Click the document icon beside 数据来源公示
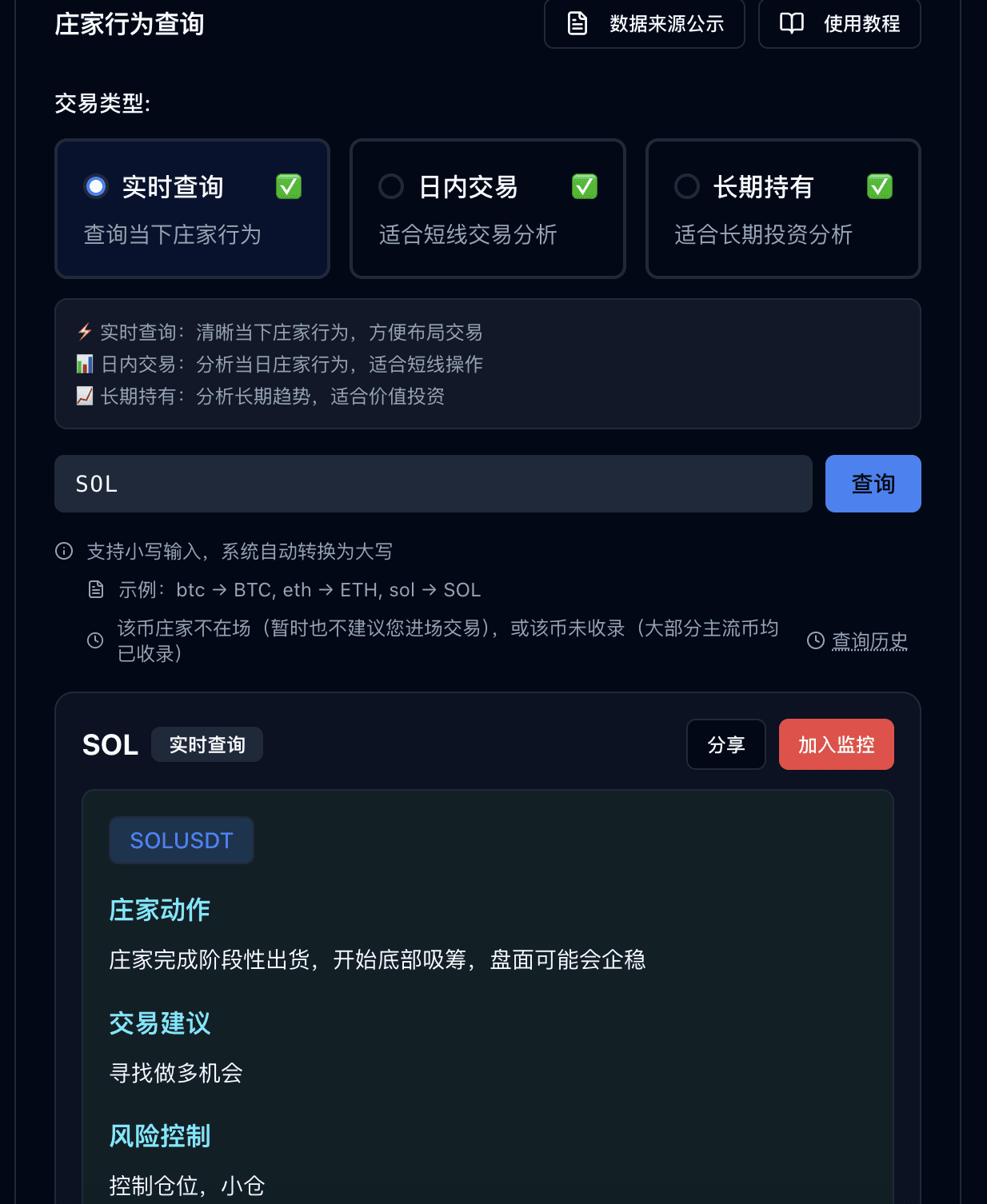The width and height of the screenshot is (987, 1204). point(577,23)
